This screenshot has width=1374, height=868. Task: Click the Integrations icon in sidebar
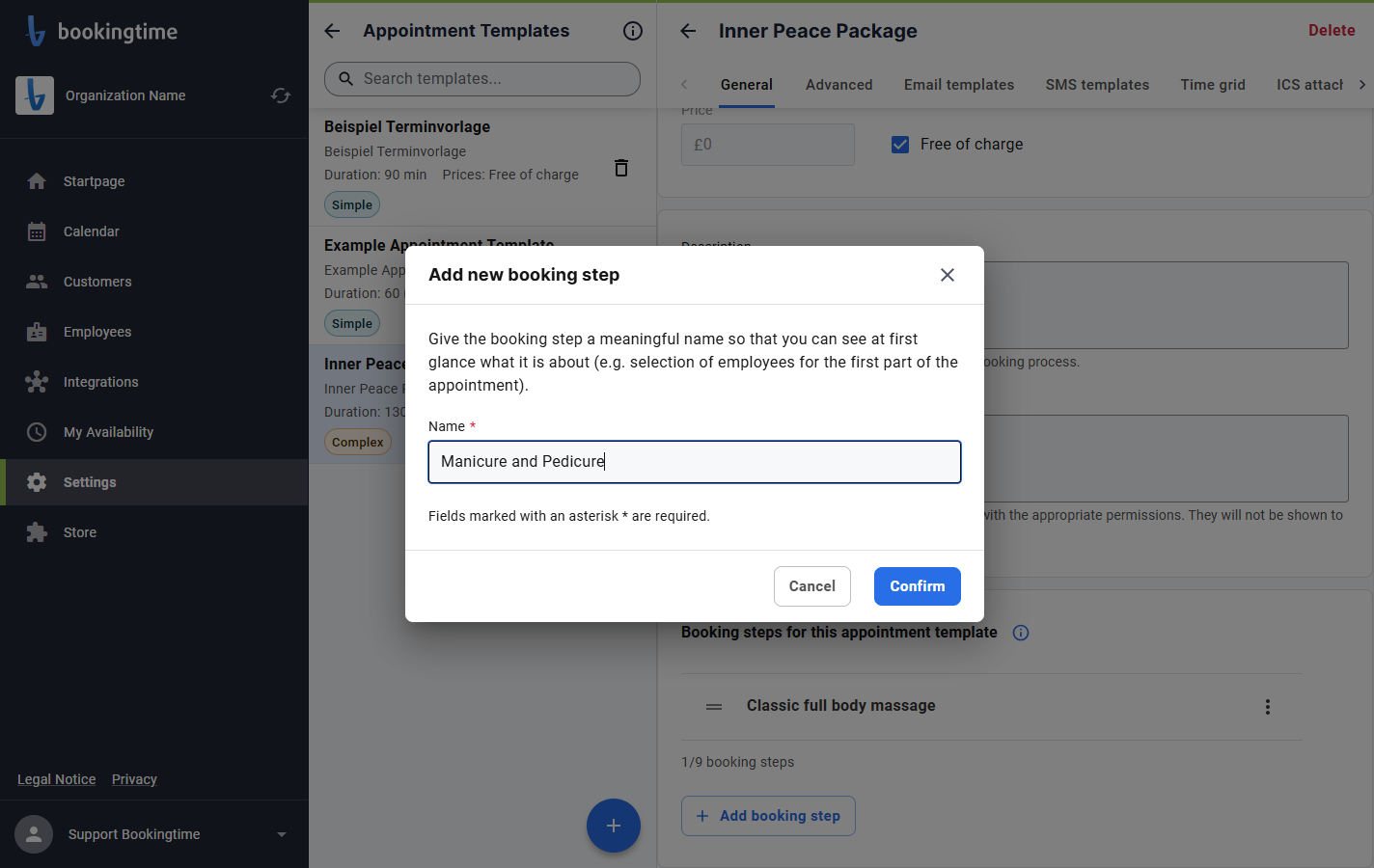37,382
